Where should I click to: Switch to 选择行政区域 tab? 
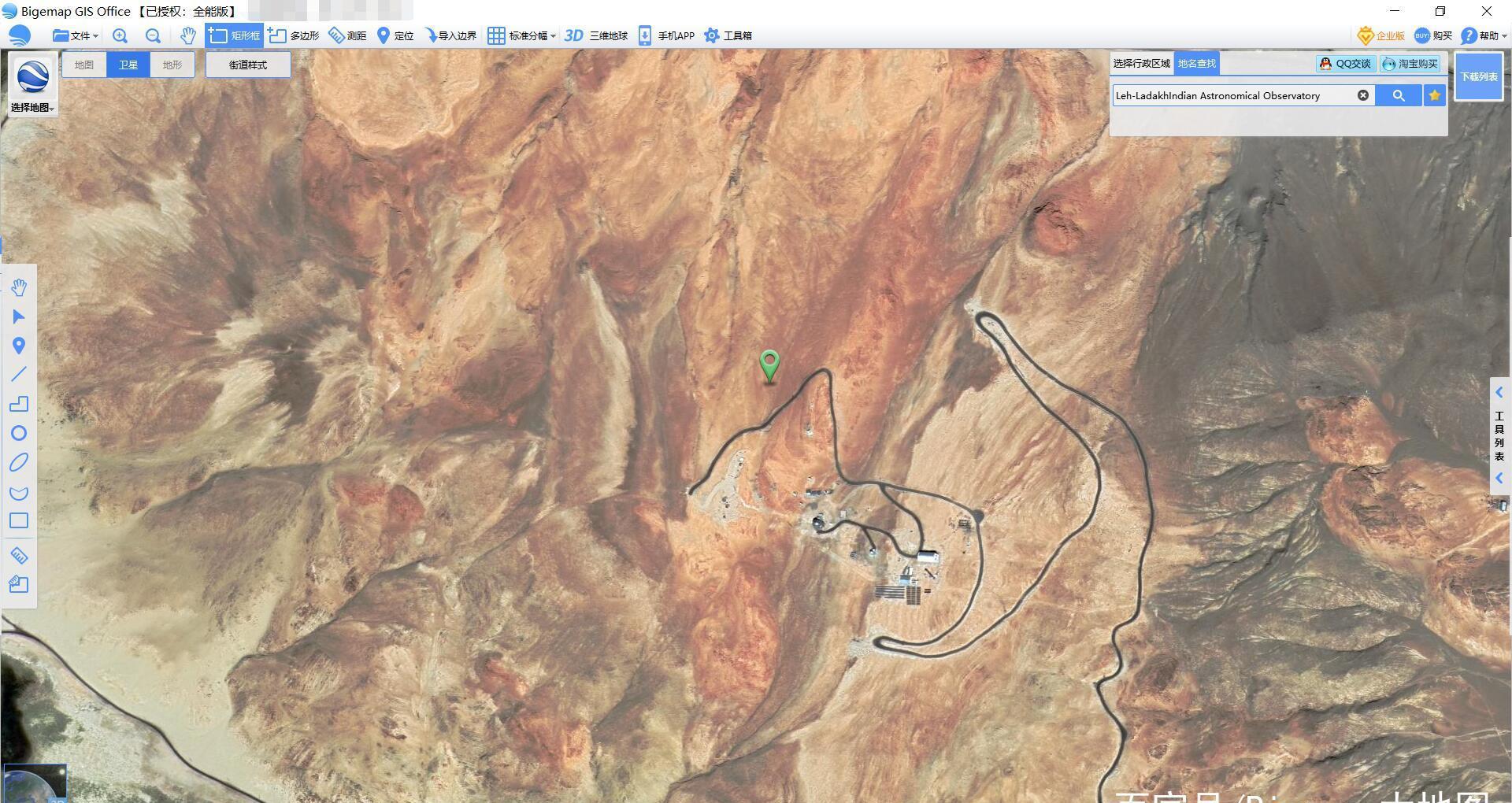click(x=1141, y=63)
